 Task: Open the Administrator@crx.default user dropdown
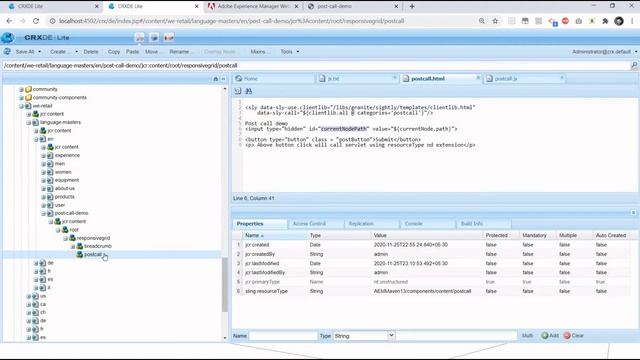(x=604, y=52)
